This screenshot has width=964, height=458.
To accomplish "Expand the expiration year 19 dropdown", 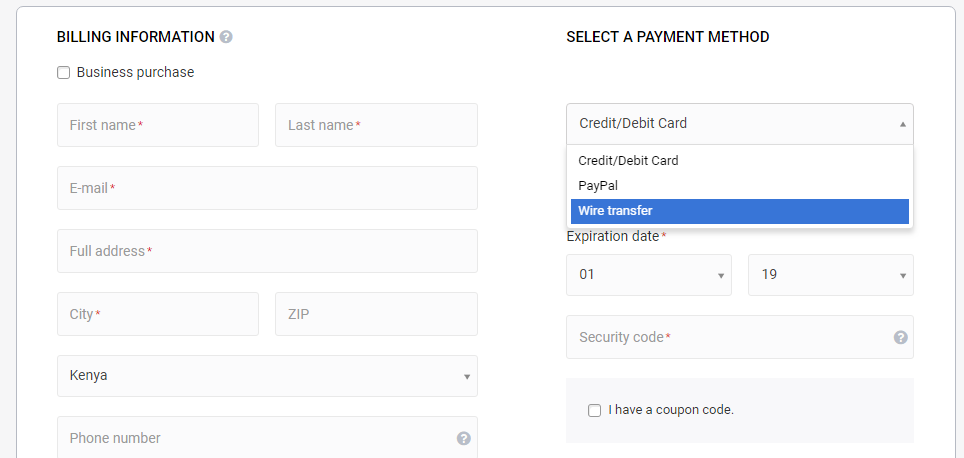I will pyautogui.click(x=830, y=275).
